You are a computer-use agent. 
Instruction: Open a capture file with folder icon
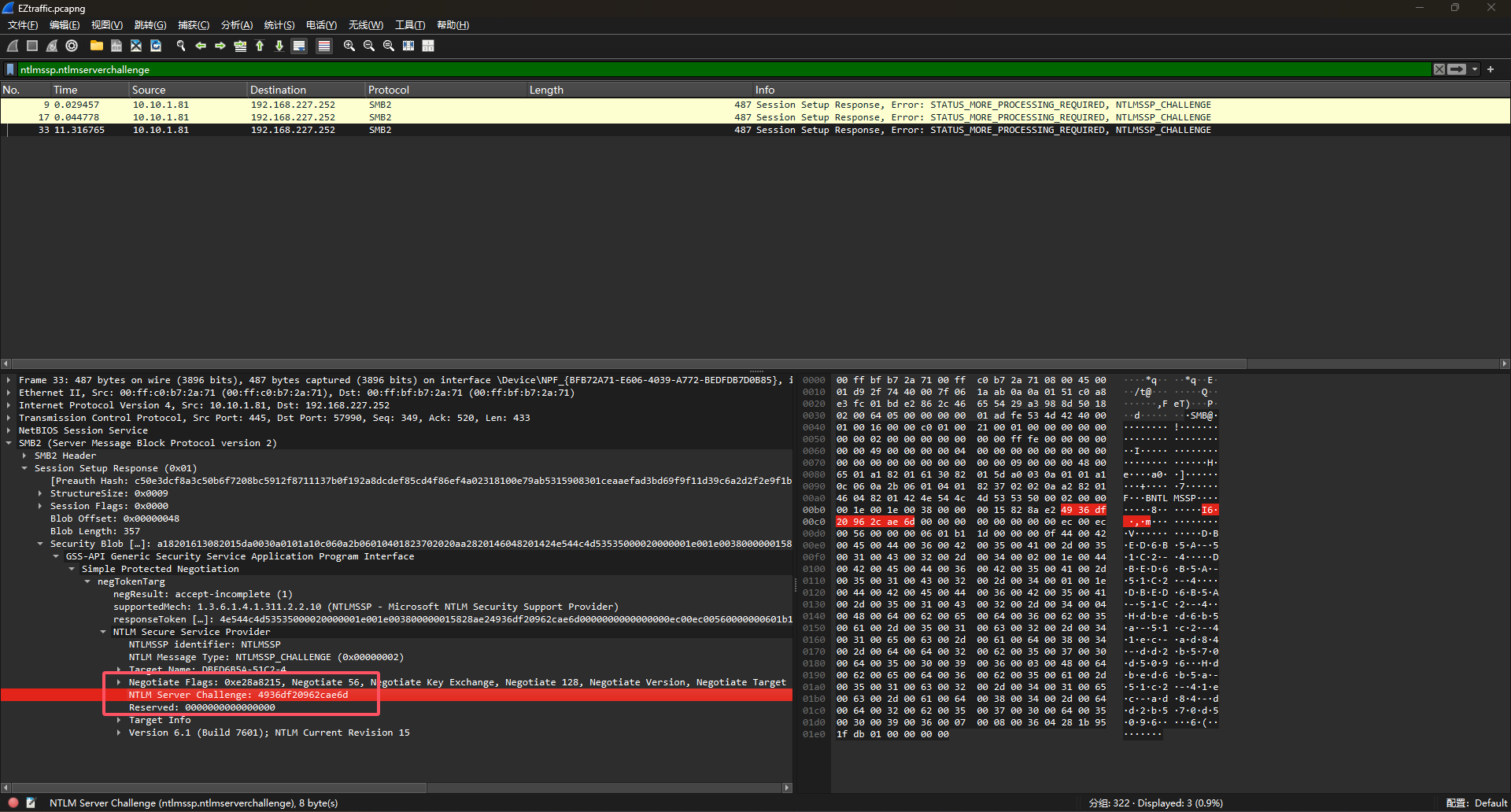click(97, 46)
